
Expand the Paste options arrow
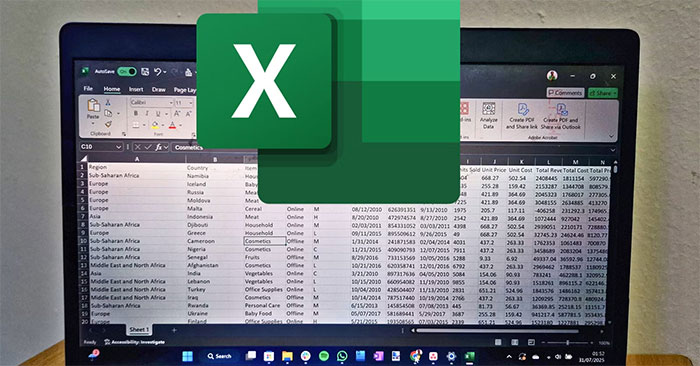point(93,124)
